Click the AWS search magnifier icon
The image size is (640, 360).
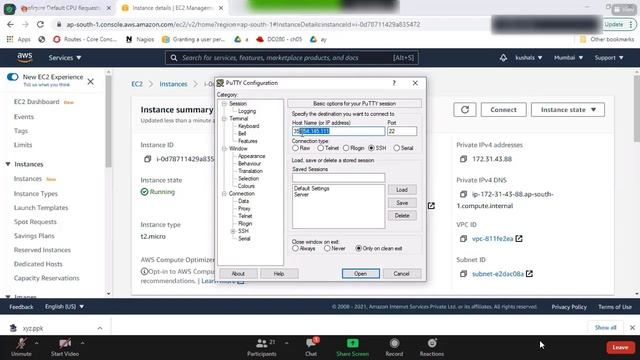point(174,58)
